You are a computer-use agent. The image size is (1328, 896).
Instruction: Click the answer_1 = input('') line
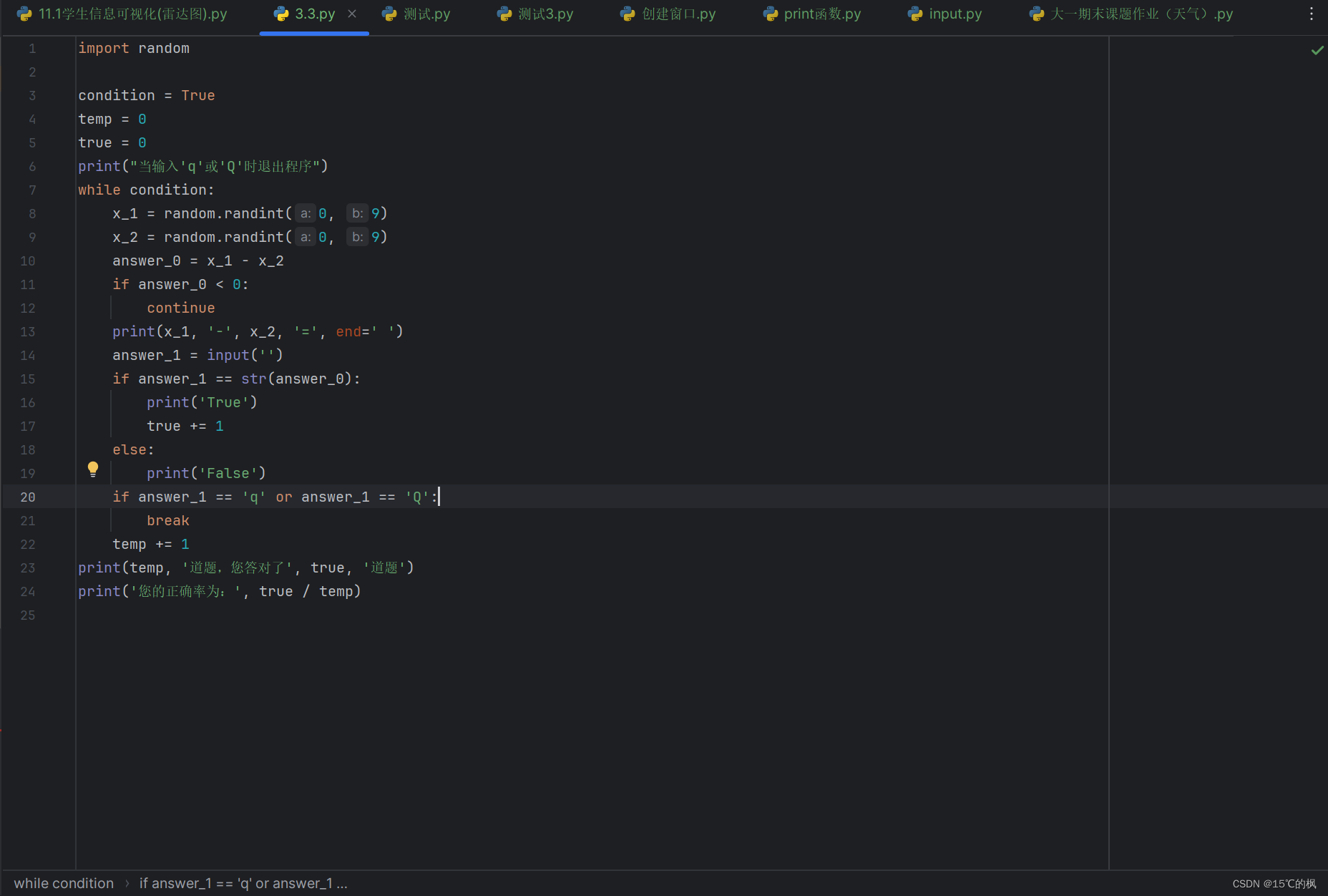pos(197,355)
